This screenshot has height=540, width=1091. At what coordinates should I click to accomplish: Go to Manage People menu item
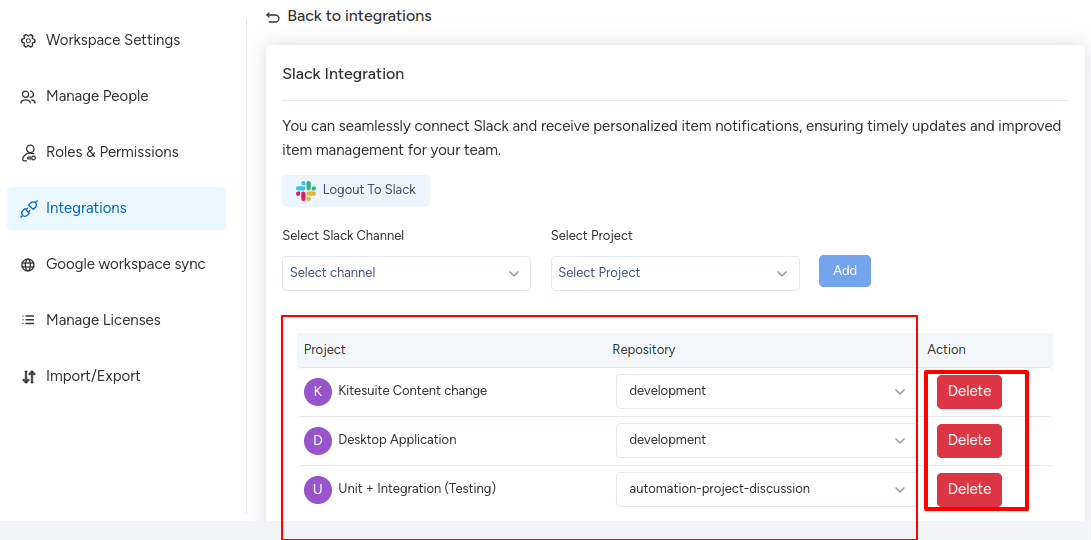(97, 96)
